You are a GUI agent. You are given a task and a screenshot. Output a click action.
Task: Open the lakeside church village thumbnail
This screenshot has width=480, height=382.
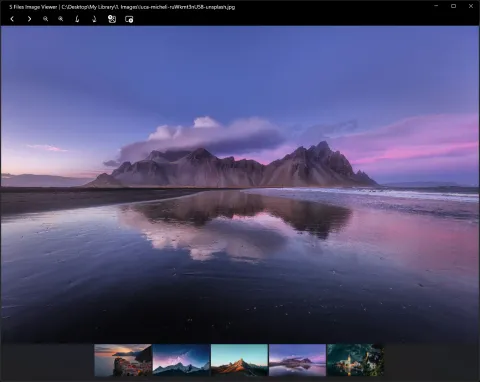tap(355, 360)
